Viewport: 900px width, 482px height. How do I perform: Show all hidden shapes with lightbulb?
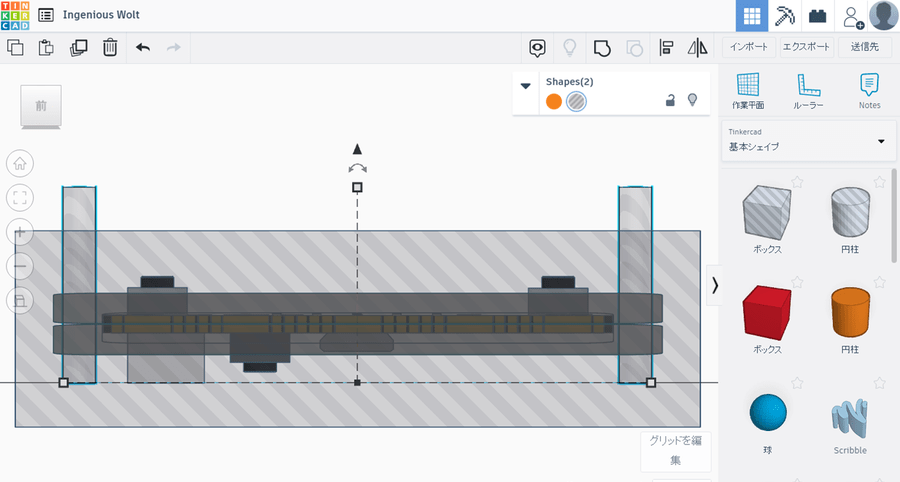click(569, 48)
